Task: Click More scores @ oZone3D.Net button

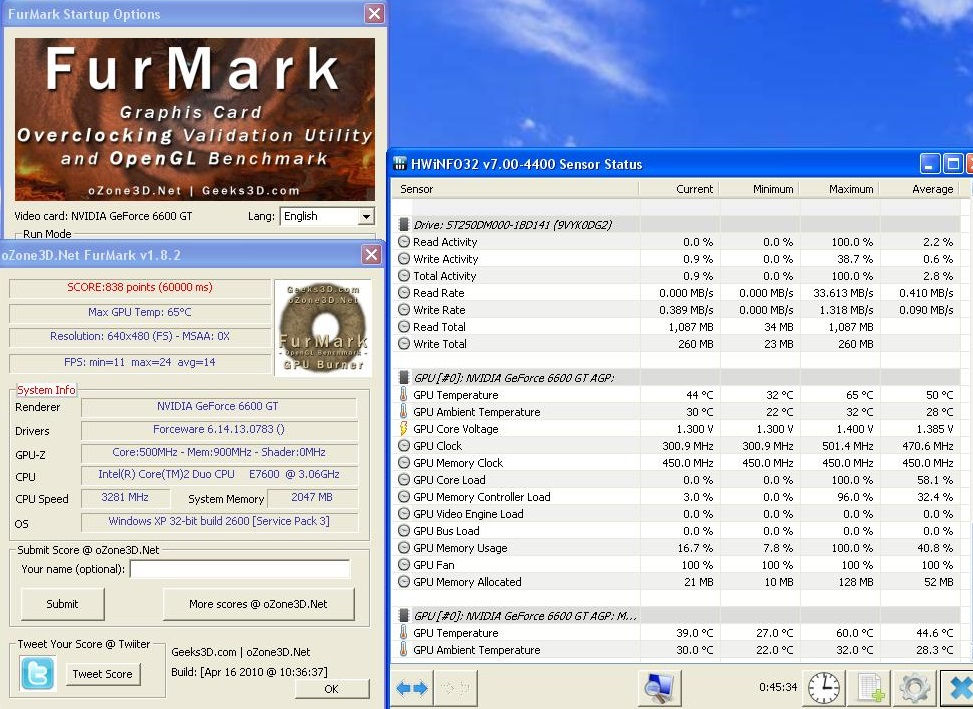Action: point(258,604)
